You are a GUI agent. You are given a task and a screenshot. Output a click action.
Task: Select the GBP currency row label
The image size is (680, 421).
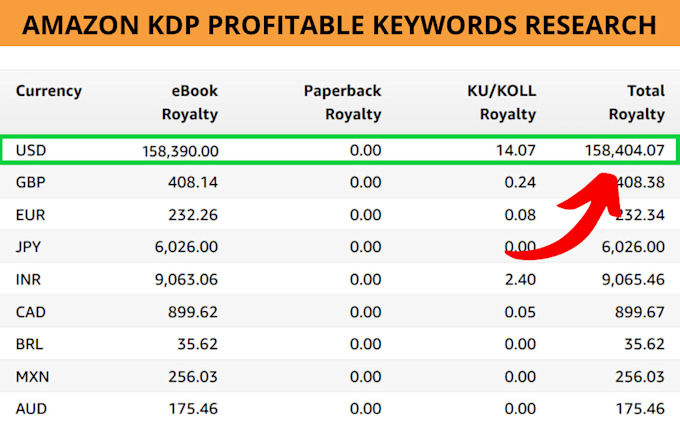[30, 182]
